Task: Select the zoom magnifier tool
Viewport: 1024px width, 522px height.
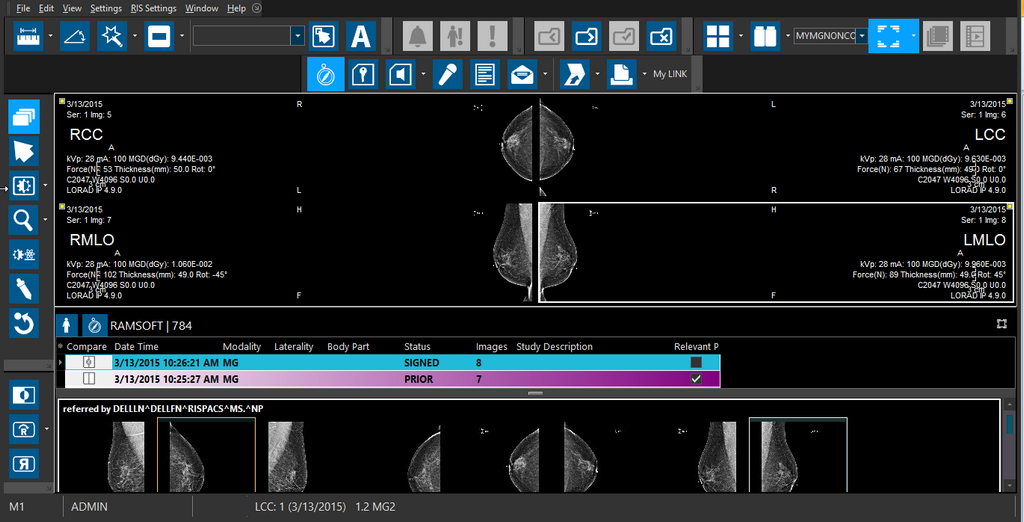Action: tap(24, 219)
